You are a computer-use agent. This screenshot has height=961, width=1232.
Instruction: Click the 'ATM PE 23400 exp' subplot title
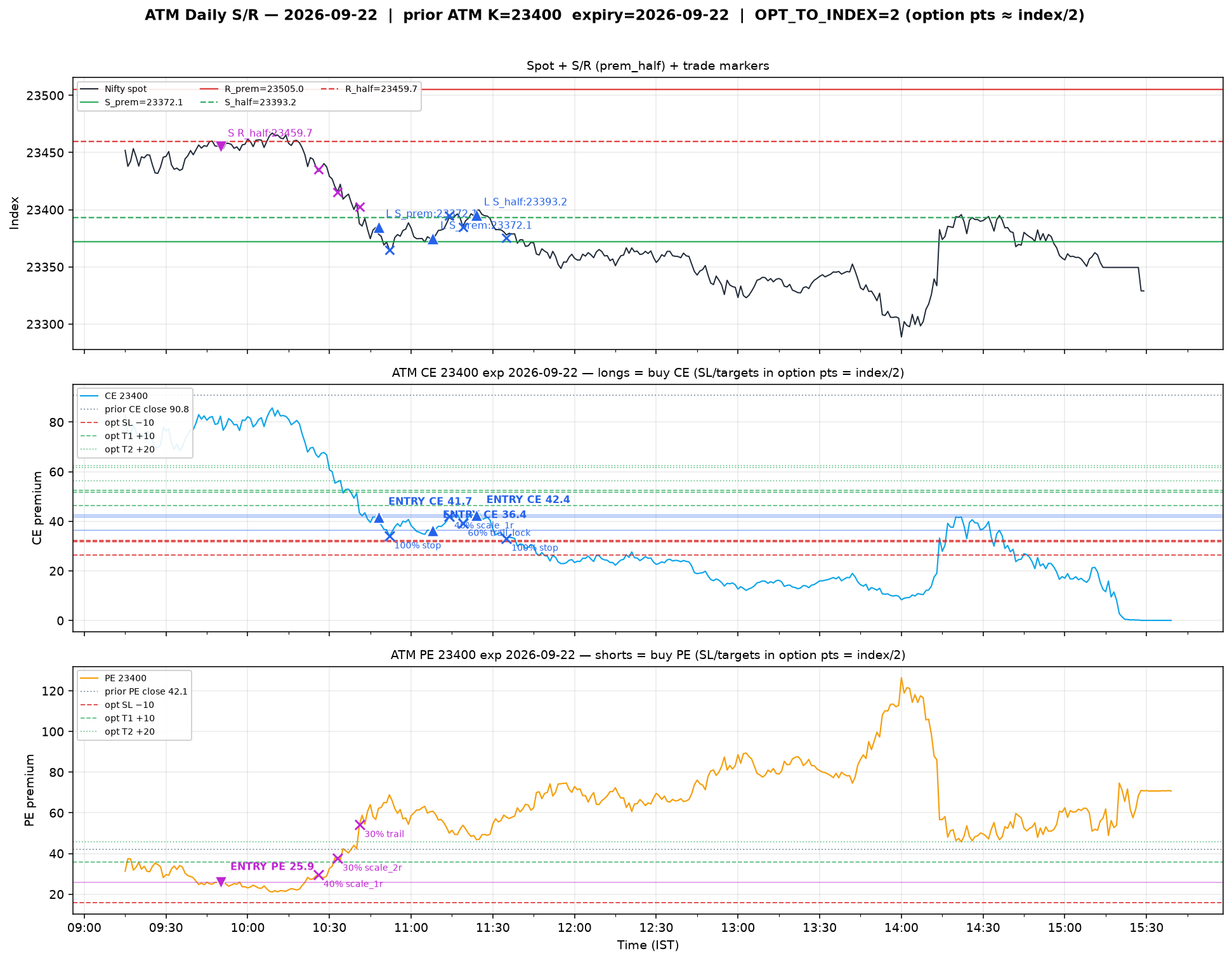tap(648, 655)
